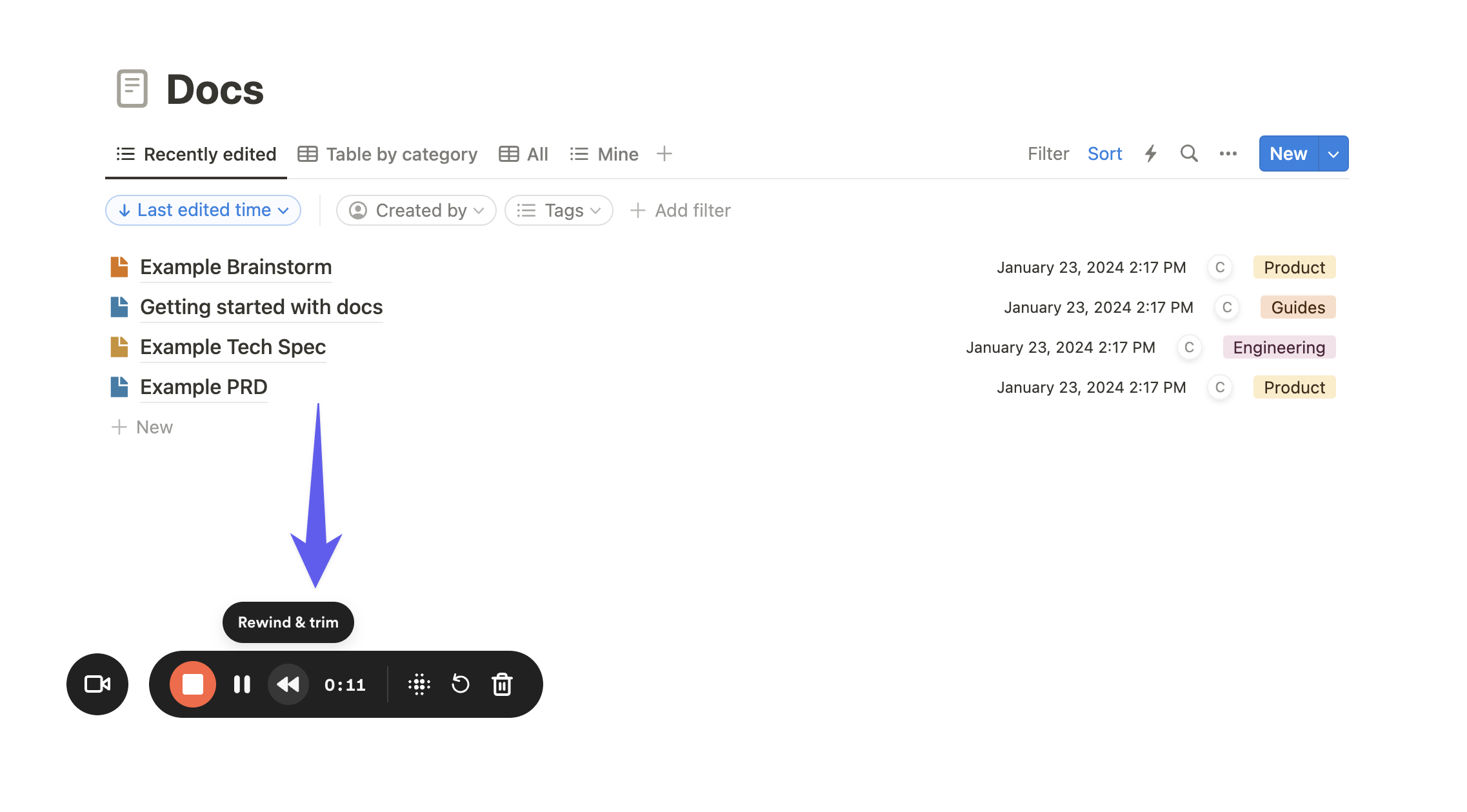Image resolution: width=1467 pixels, height=812 pixels.
Task: Open the more options ellipsis menu
Action: point(1228,153)
